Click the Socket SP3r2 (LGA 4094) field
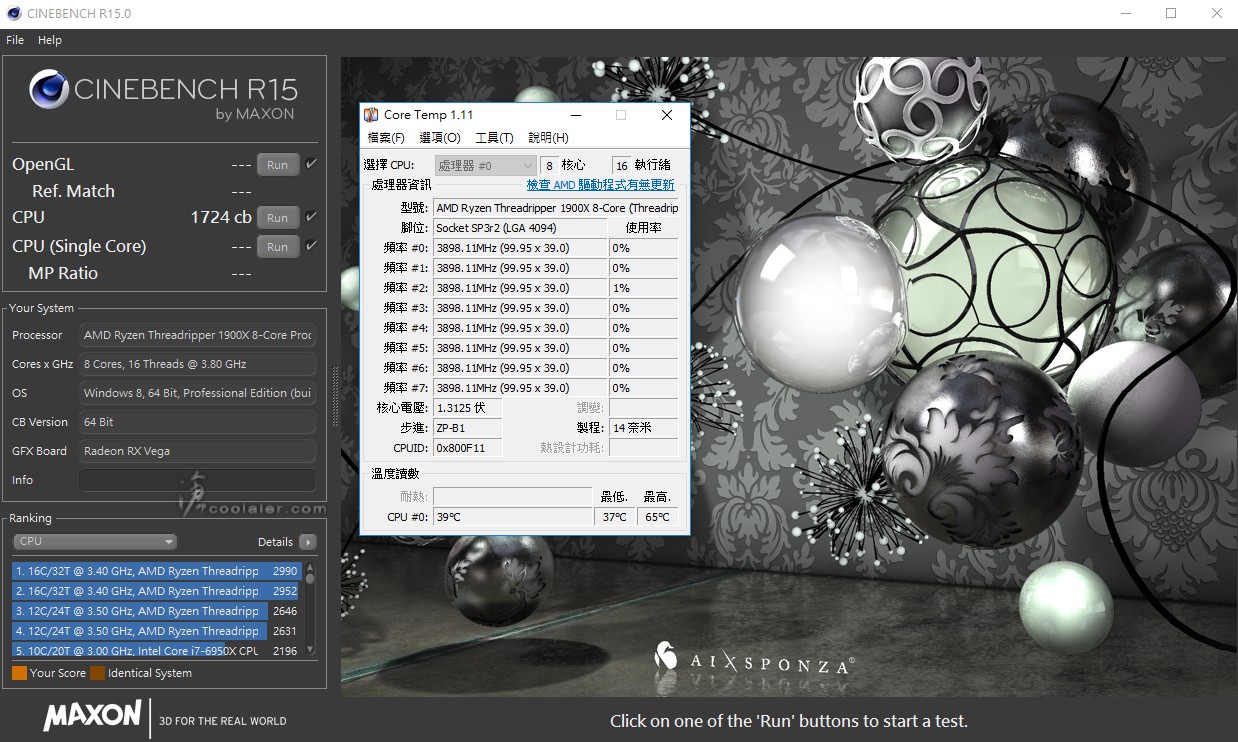The height and width of the screenshot is (742, 1238). pos(520,228)
